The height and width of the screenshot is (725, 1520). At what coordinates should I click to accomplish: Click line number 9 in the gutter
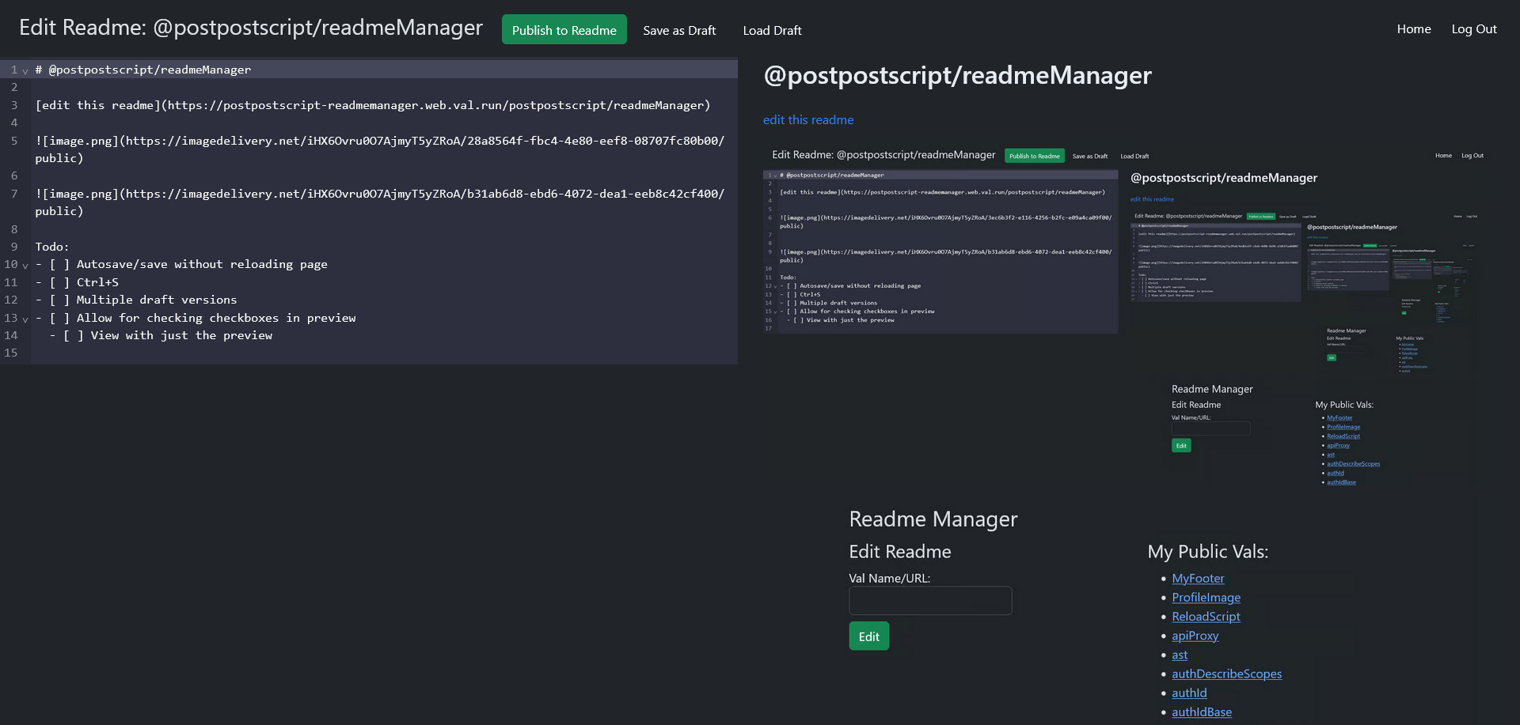coord(14,247)
